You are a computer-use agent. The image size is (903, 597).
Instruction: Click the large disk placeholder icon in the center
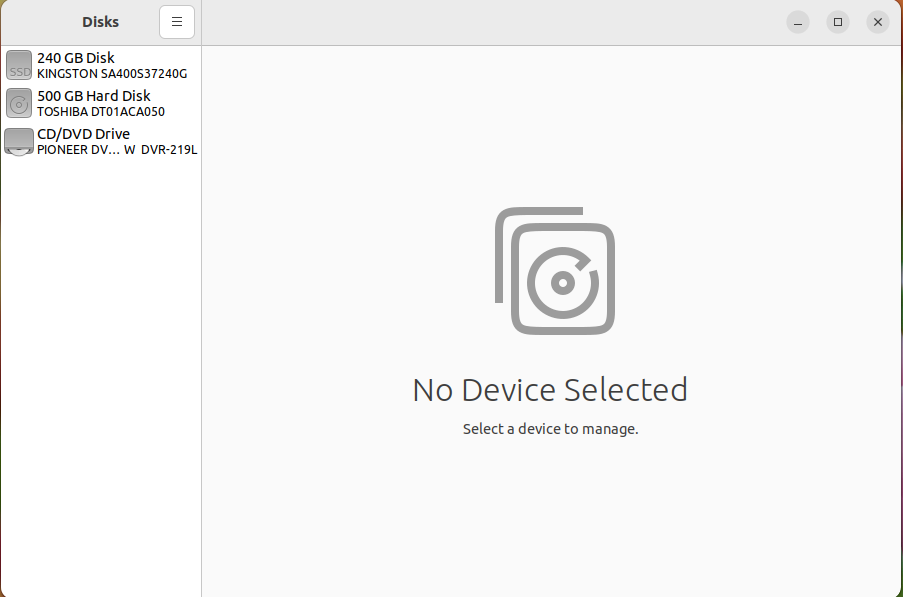click(x=555, y=271)
